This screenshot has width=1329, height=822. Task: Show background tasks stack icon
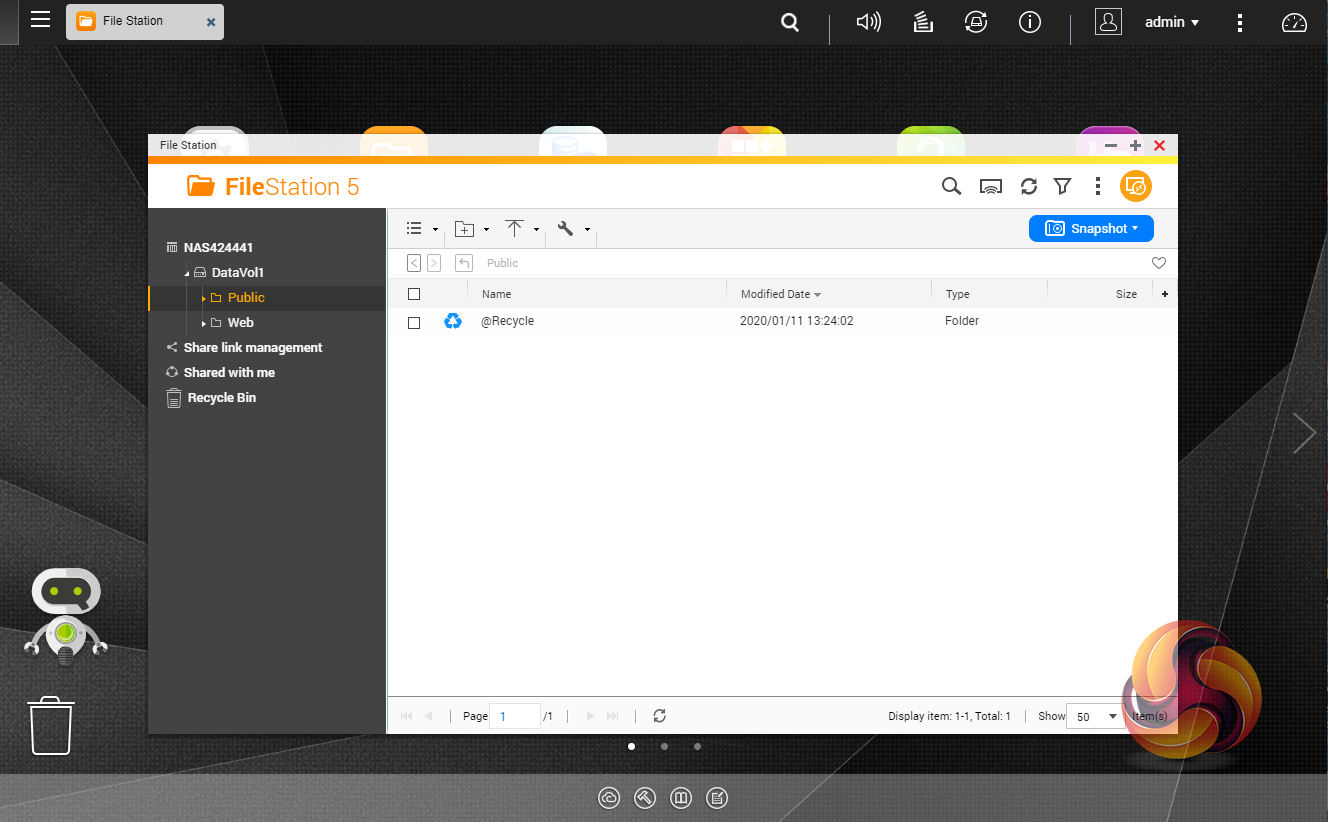(x=923, y=22)
